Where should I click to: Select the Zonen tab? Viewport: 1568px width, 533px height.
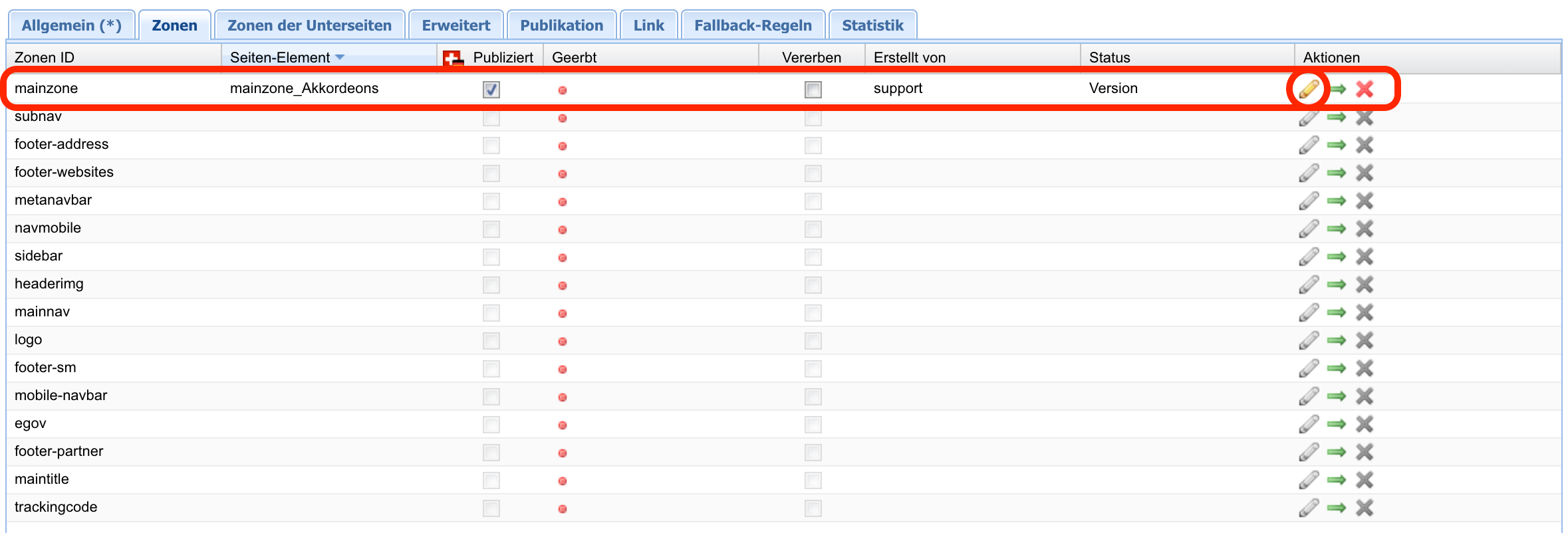(175, 25)
